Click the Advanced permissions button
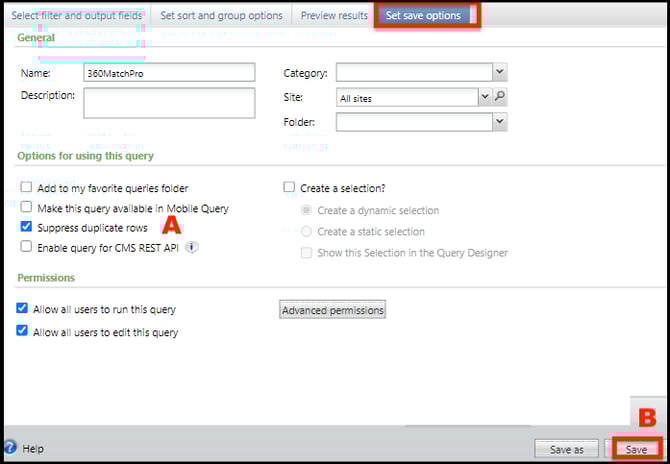The height and width of the screenshot is (464, 670). pyautogui.click(x=332, y=310)
